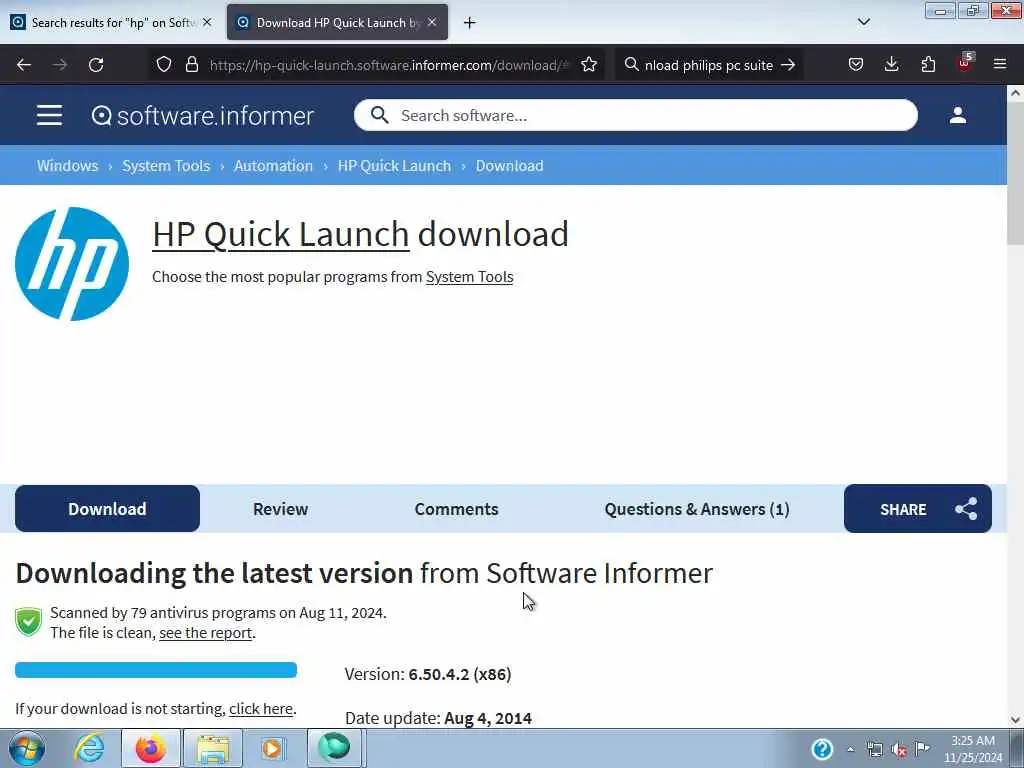This screenshot has width=1024, height=768.
Task: Close the Download HP Quick Launch tab
Action: point(432,22)
